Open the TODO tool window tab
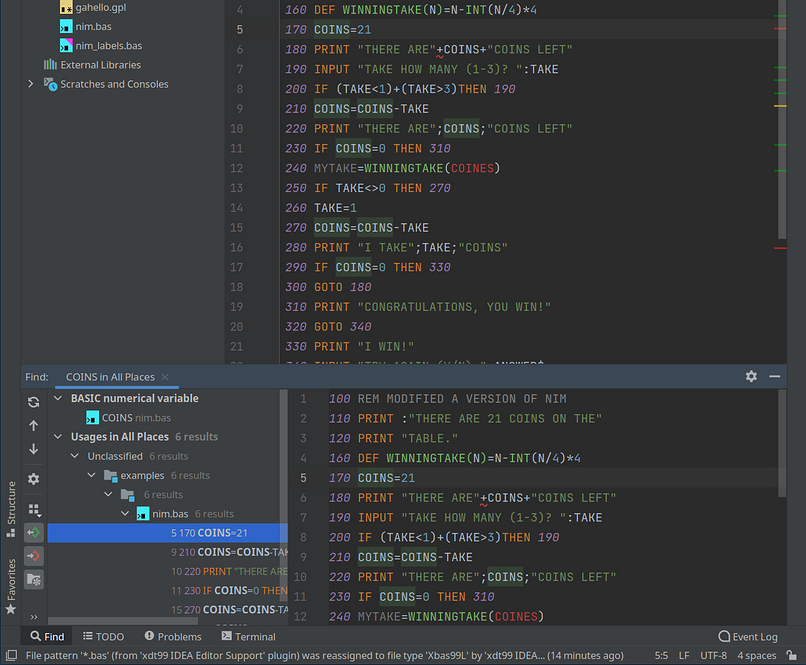This screenshot has height=665, width=806. [x=102, y=636]
